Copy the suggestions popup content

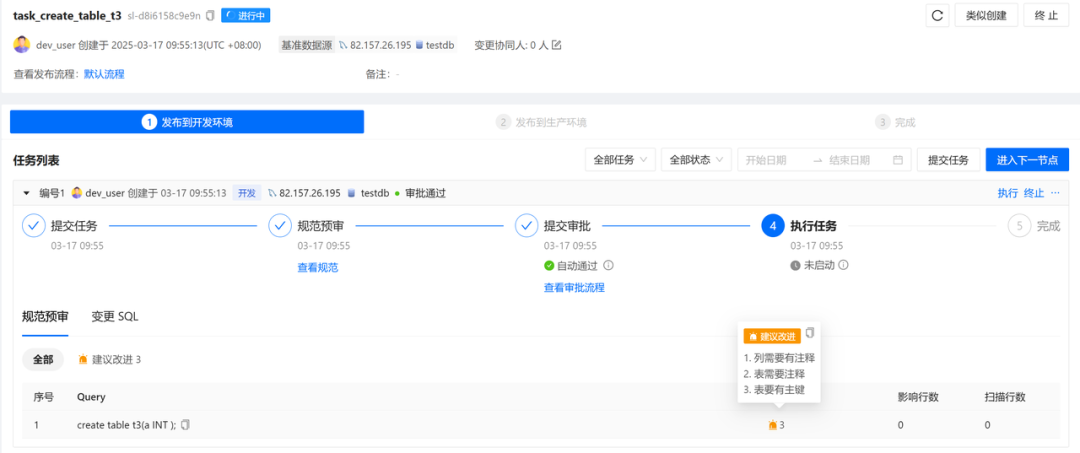pos(810,333)
